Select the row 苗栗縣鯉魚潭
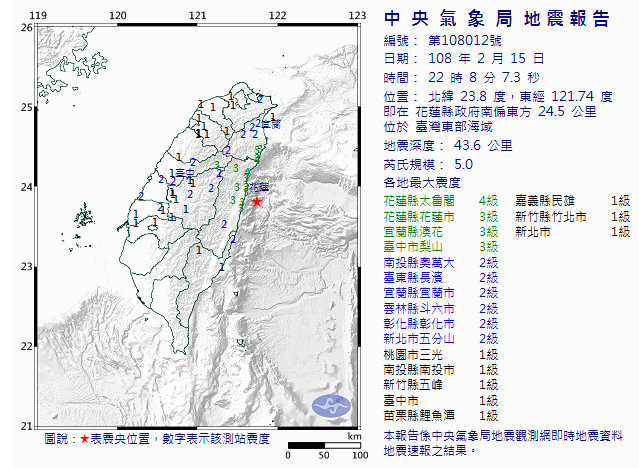Image resolution: width=639 pixels, height=468 pixels. coord(441,415)
